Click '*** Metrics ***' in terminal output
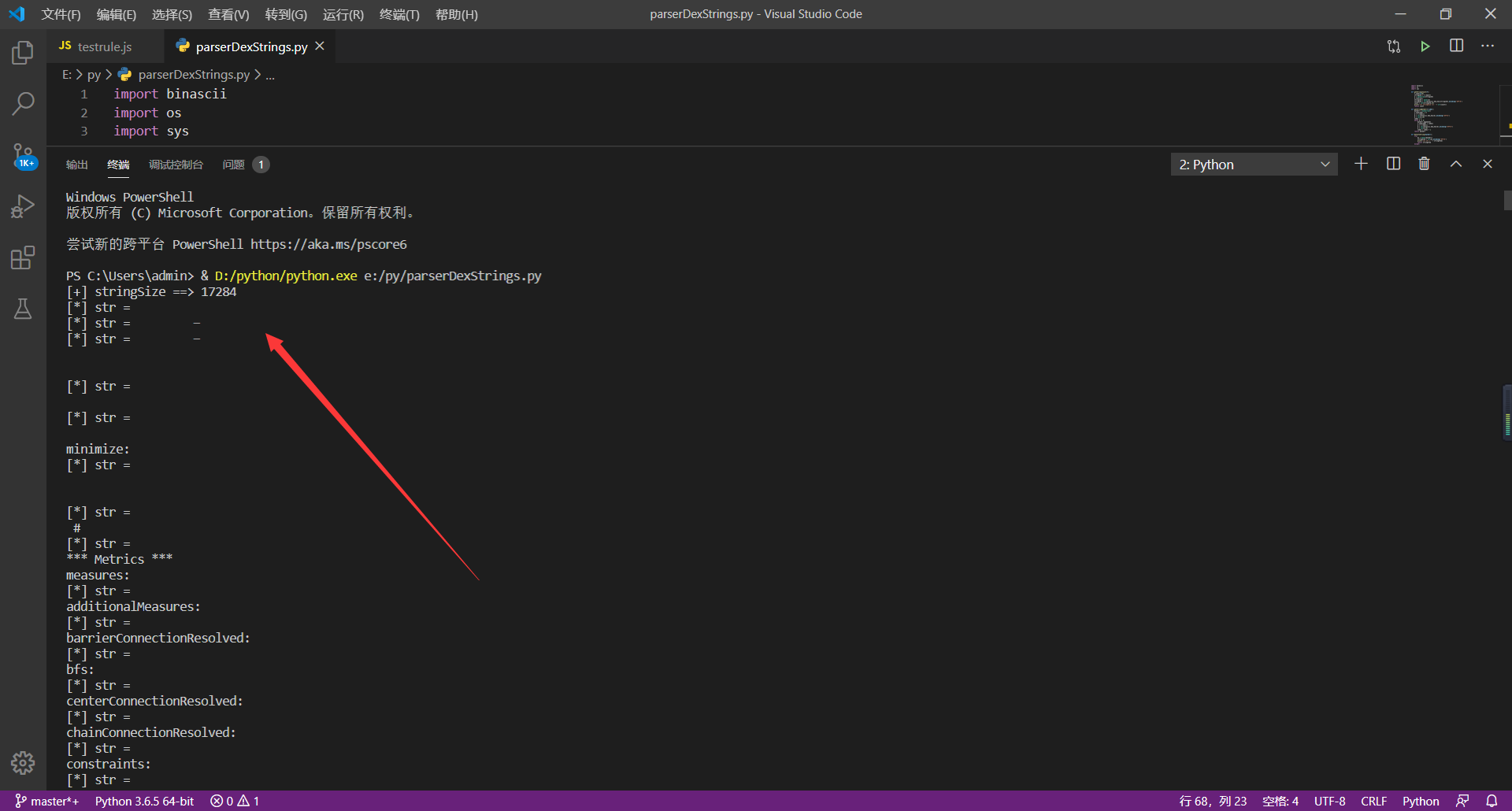1512x811 pixels. 119,559
